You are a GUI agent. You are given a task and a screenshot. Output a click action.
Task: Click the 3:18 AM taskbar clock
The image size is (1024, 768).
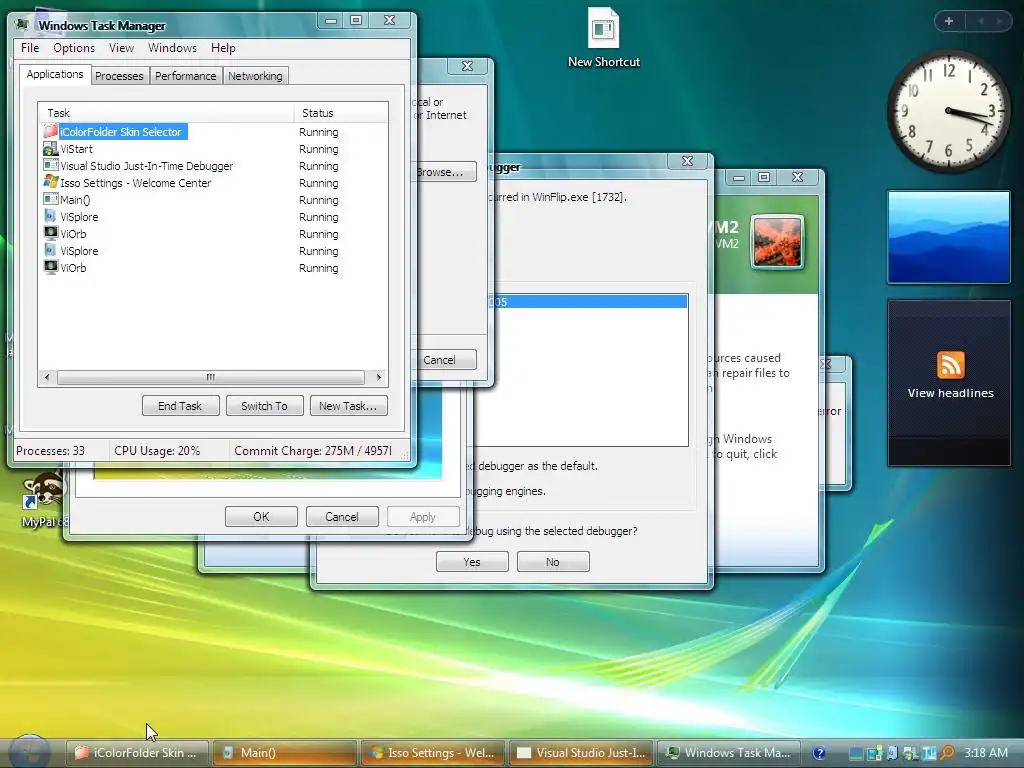point(986,753)
